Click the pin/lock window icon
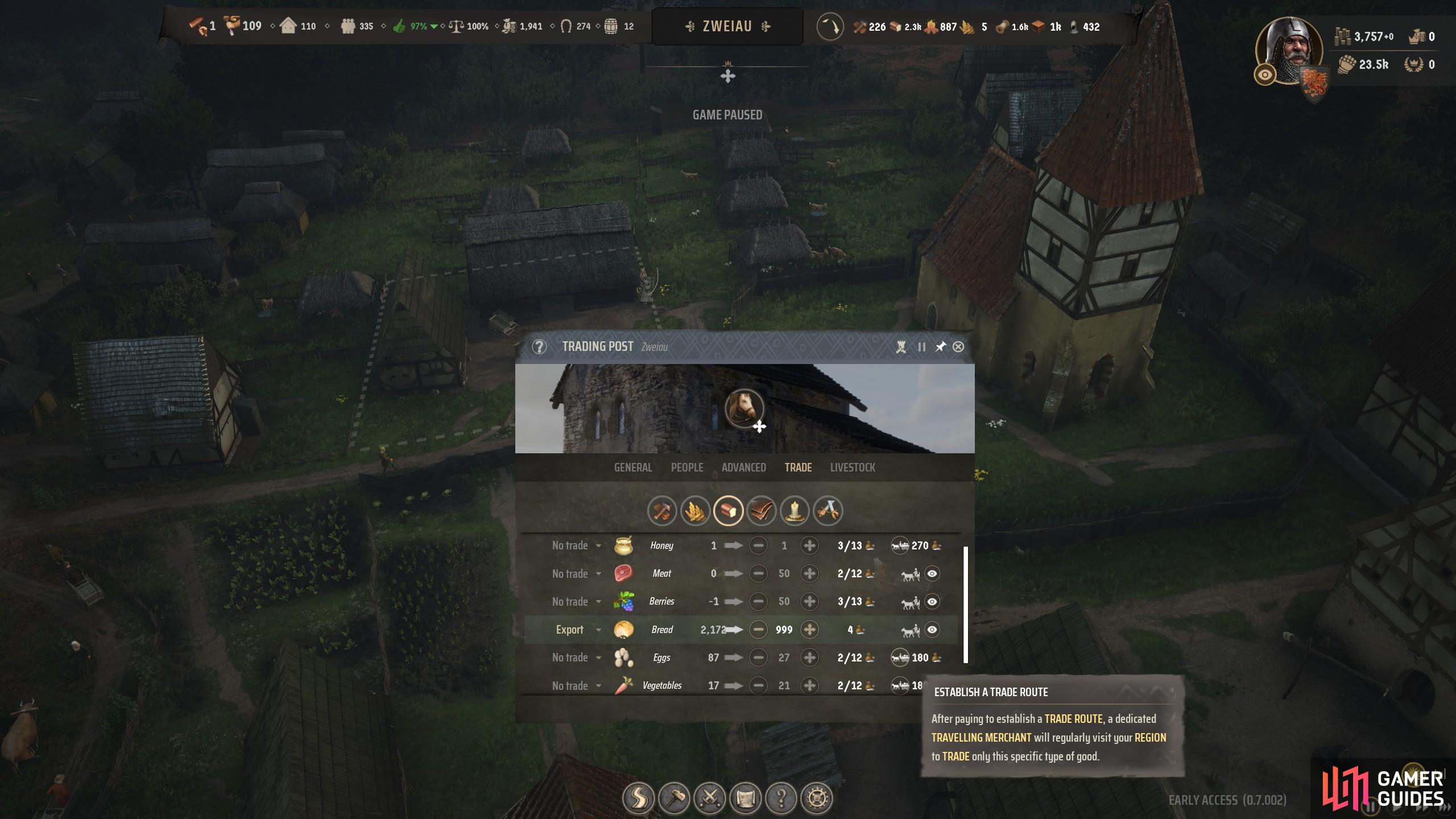The height and width of the screenshot is (819, 1456). [x=939, y=347]
